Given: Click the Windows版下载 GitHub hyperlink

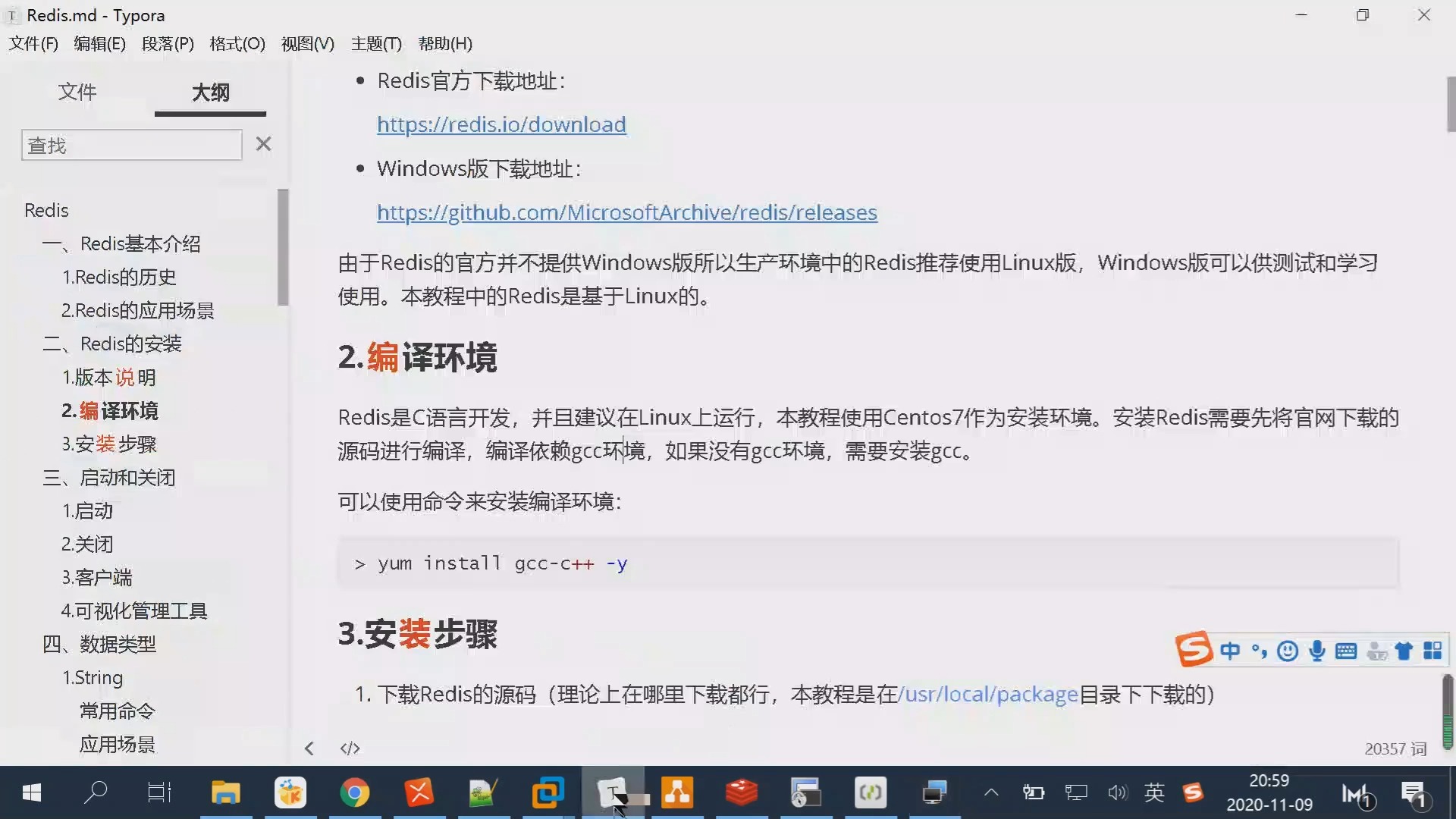Looking at the screenshot, I should 627,211.
